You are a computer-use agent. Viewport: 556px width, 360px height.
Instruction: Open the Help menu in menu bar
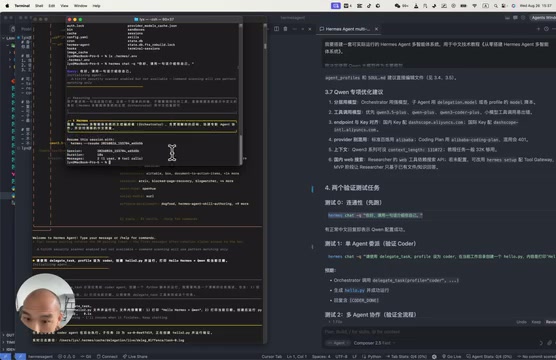(96, 6)
